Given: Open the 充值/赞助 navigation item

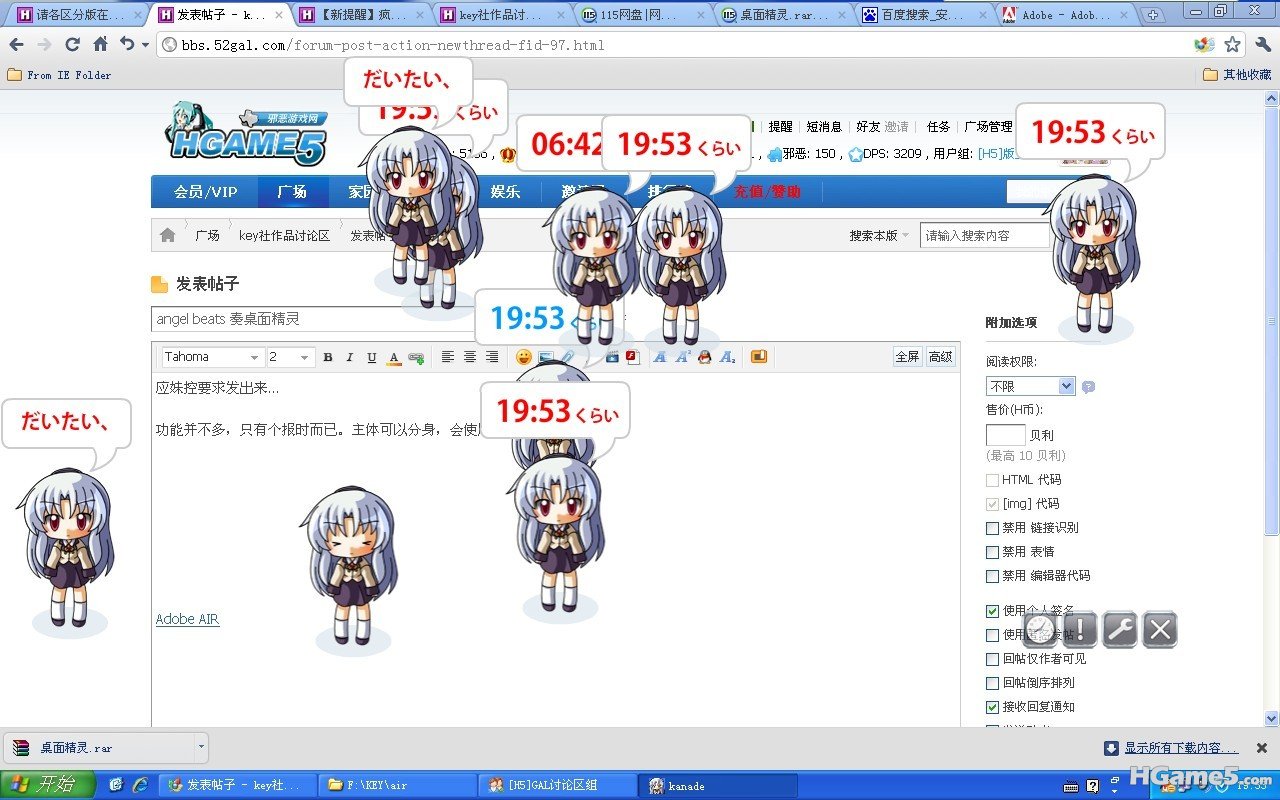Looking at the screenshot, I should 767,191.
